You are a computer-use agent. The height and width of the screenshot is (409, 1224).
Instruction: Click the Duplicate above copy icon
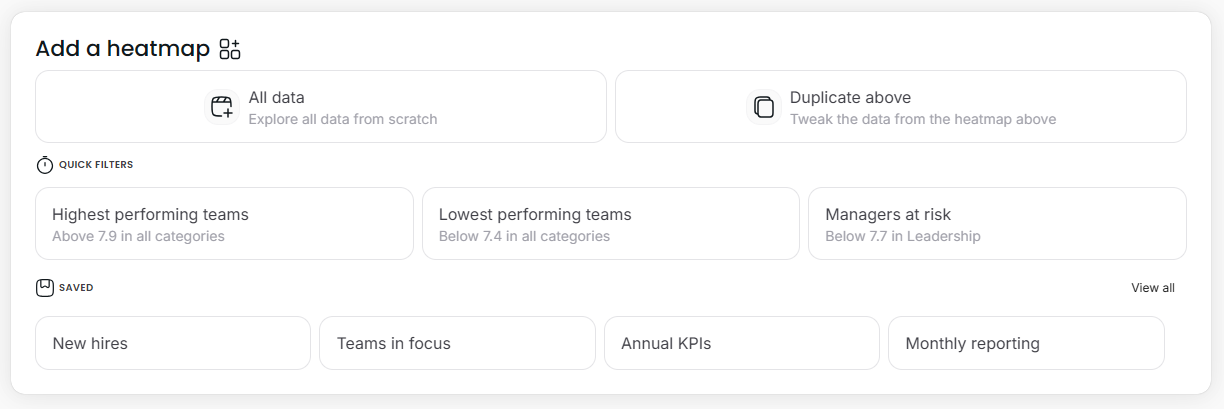tap(764, 107)
